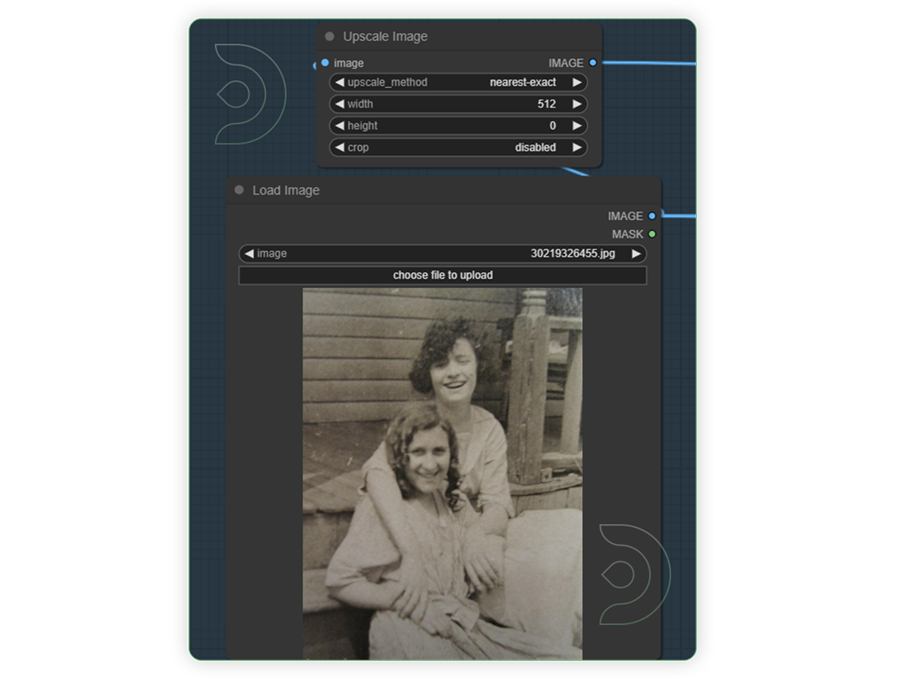The image size is (900, 679).
Task: Select next upscale_method with right arrow
Action: tap(577, 82)
